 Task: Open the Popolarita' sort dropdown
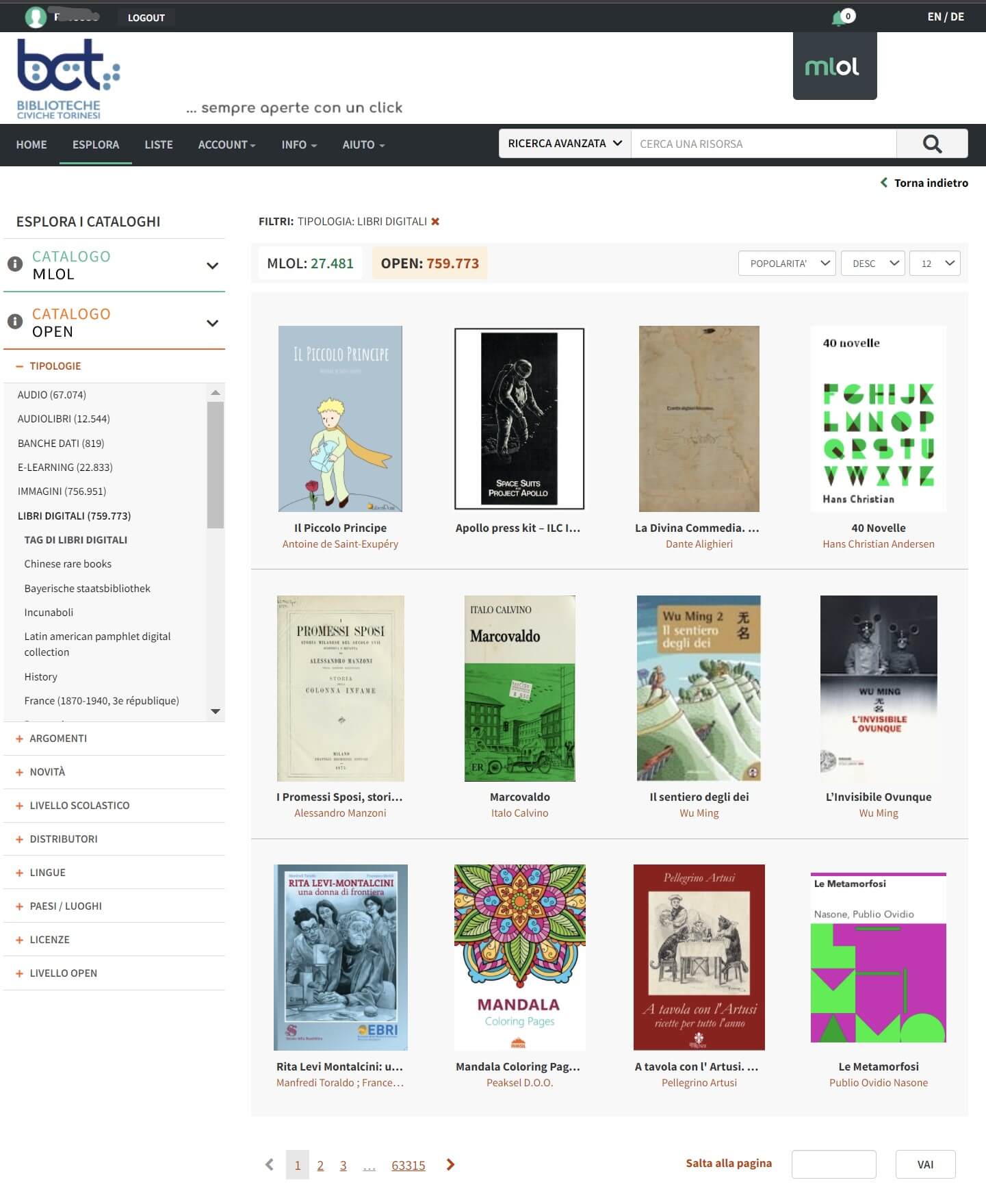pyautogui.click(x=786, y=264)
